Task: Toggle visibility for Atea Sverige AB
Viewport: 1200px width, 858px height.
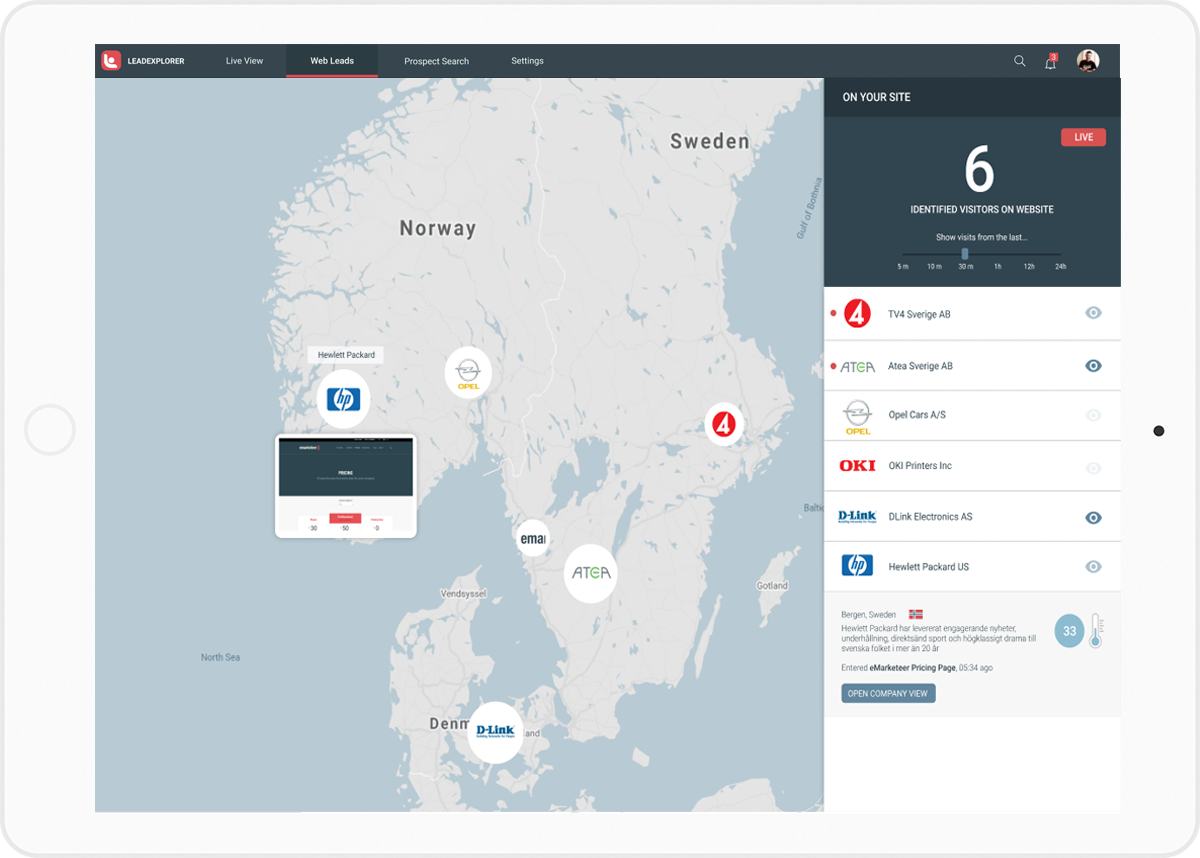Action: coord(1093,366)
